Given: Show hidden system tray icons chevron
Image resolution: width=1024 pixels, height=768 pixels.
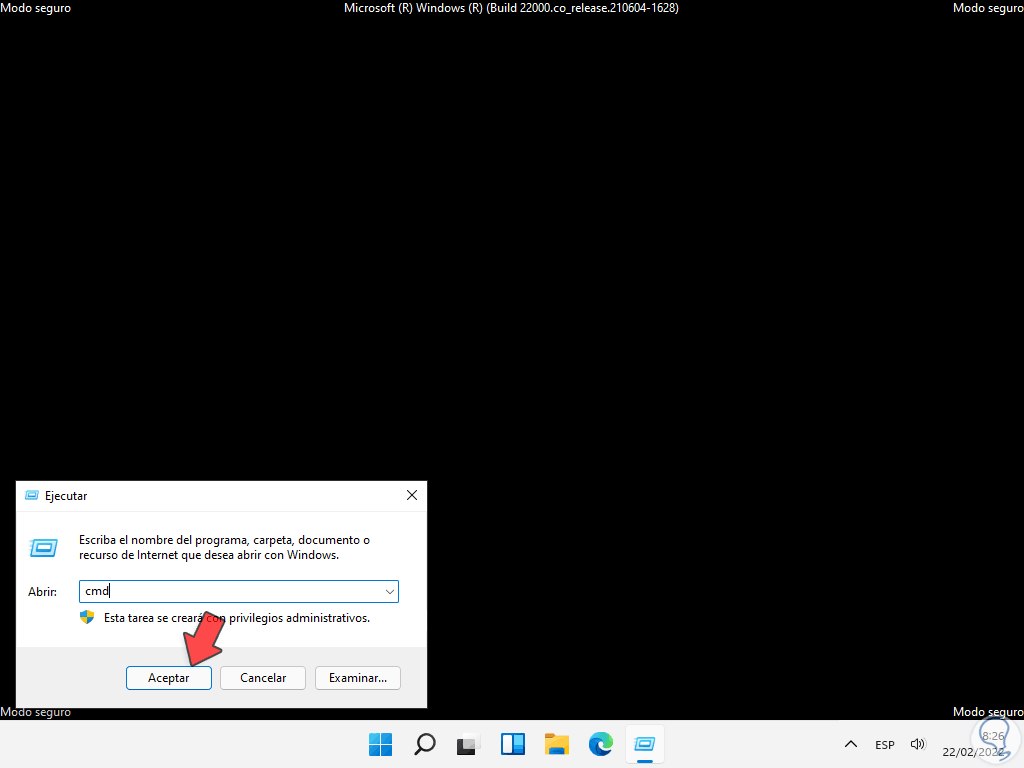Looking at the screenshot, I should tap(850, 744).
